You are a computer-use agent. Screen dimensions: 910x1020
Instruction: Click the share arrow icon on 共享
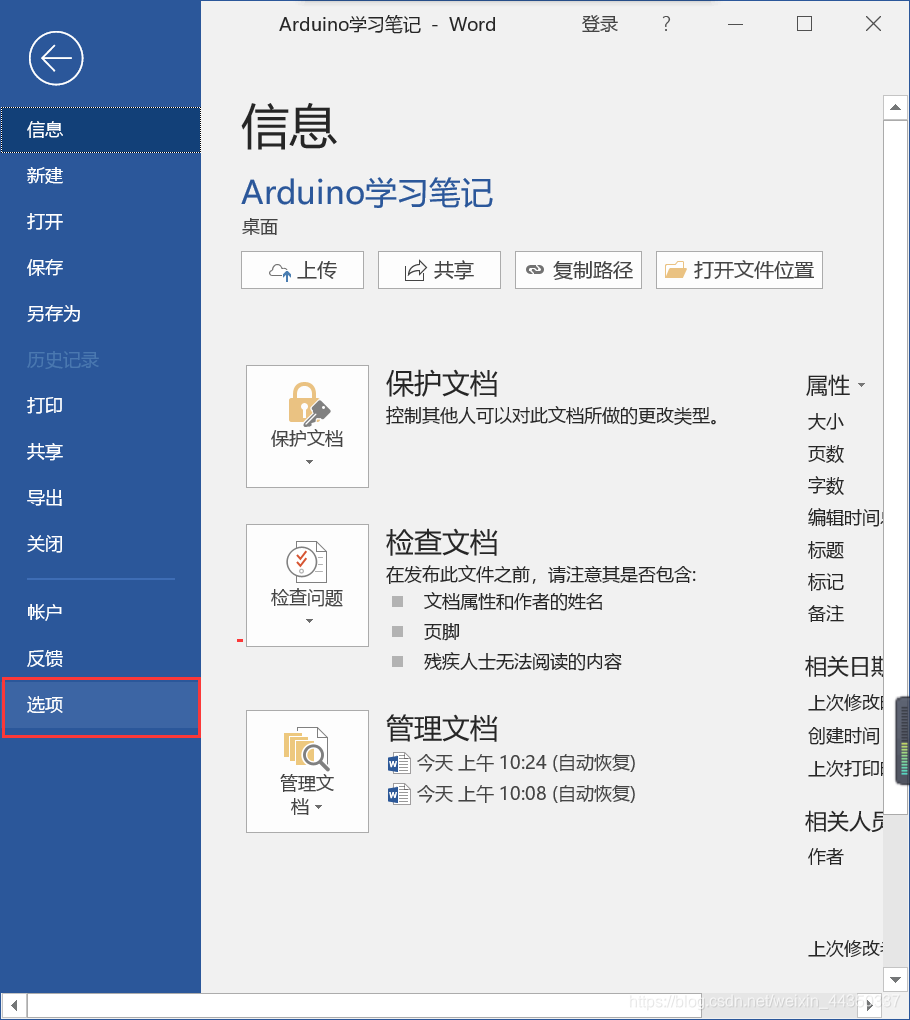pos(416,271)
